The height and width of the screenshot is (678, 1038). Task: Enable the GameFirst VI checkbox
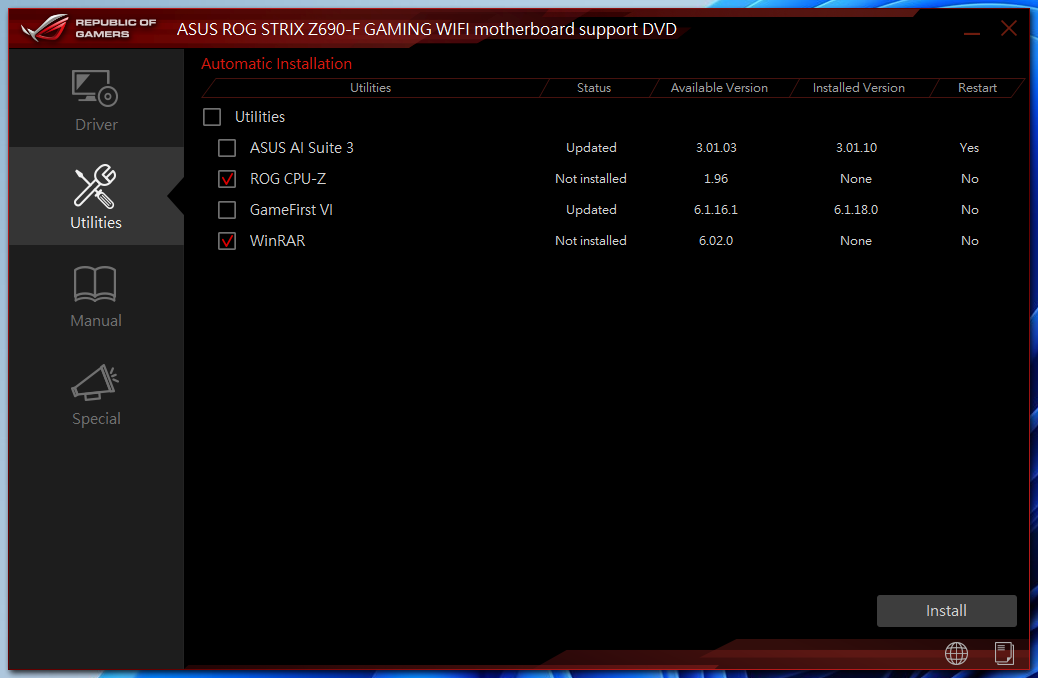pos(226,209)
